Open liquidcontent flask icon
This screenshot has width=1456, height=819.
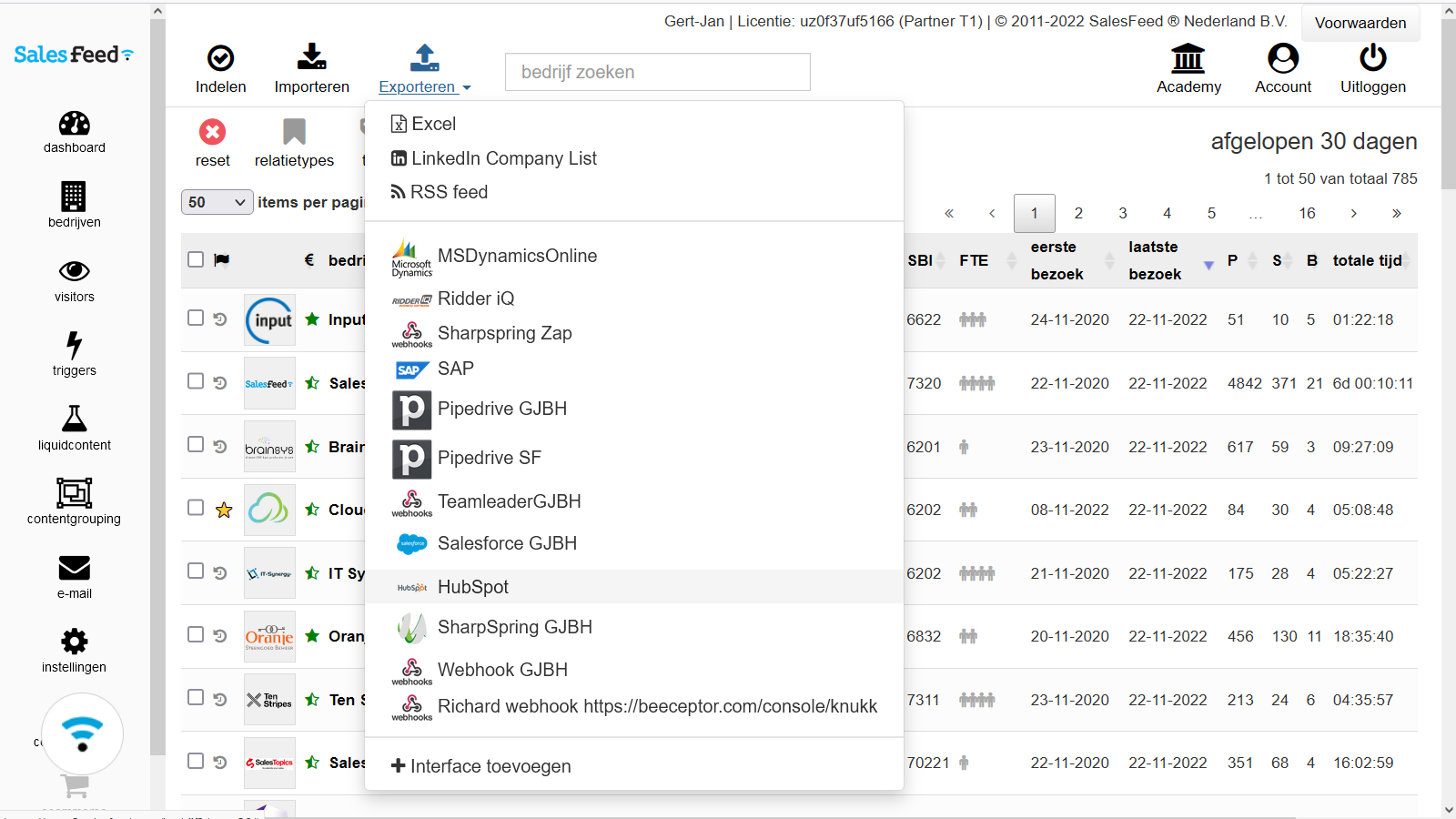74,419
